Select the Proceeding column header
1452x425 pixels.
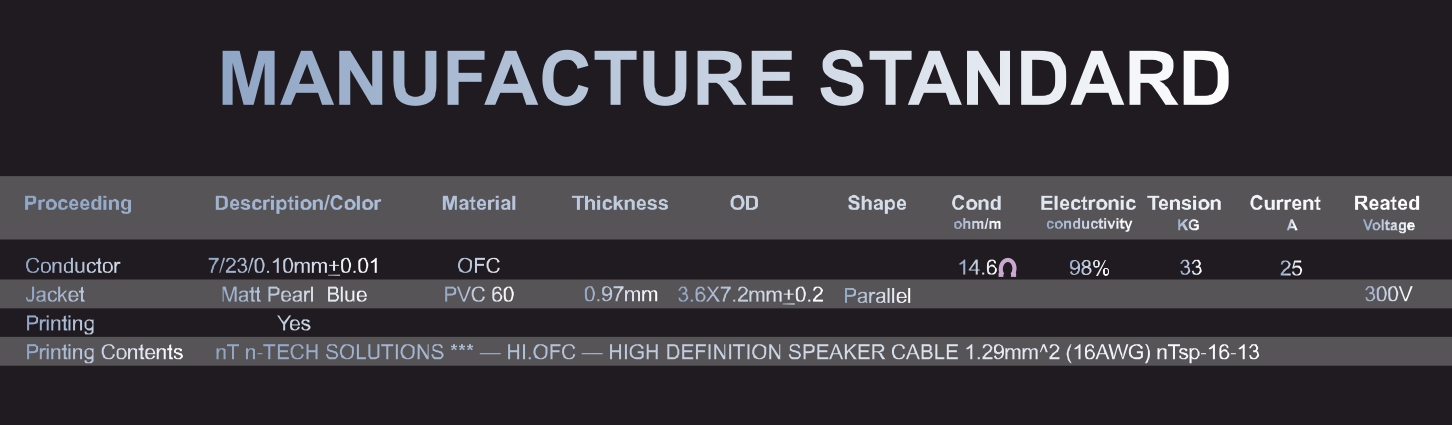[x=78, y=203]
